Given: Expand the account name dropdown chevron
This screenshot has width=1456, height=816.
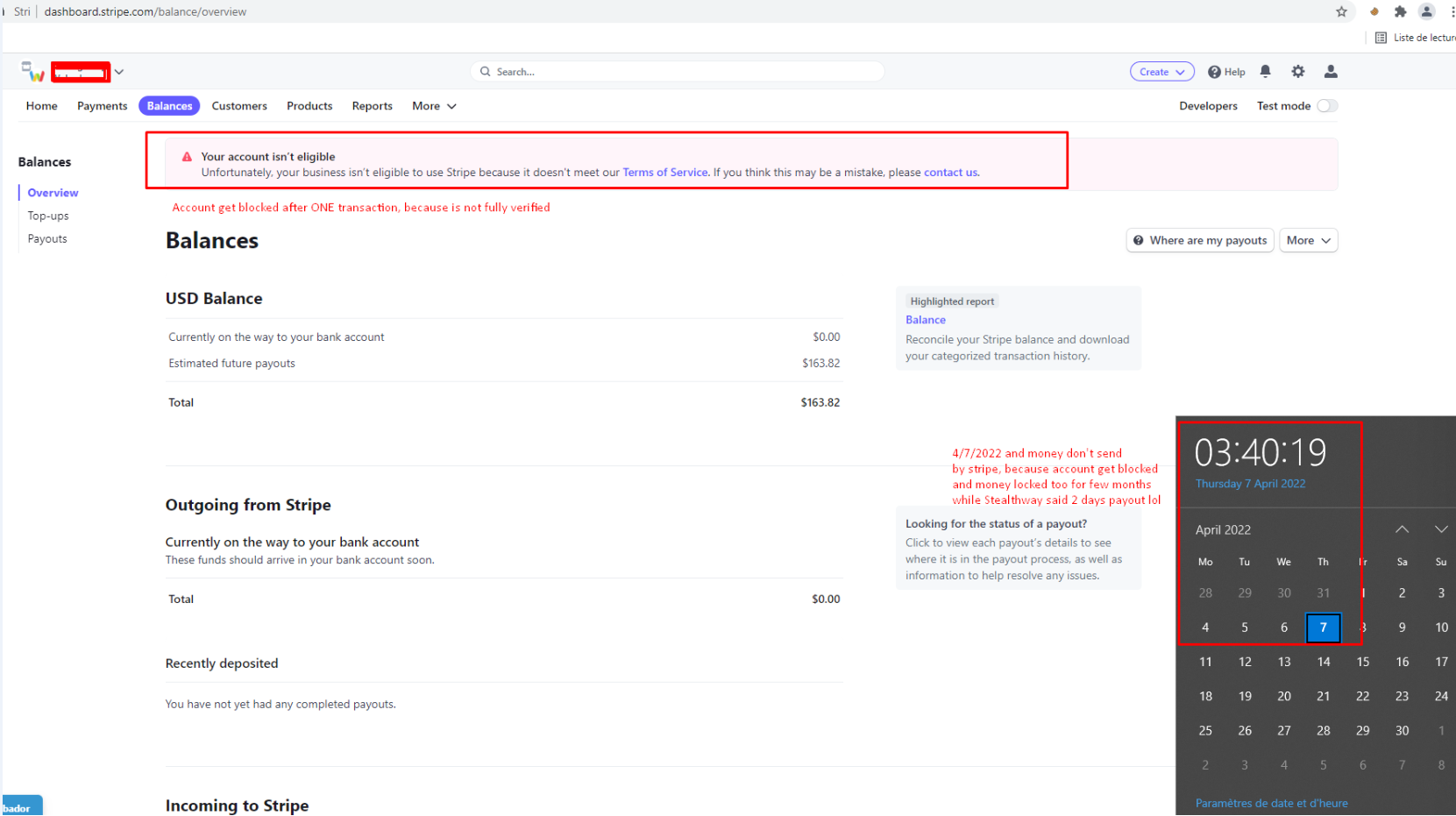Looking at the screenshot, I should tap(119, 72).
